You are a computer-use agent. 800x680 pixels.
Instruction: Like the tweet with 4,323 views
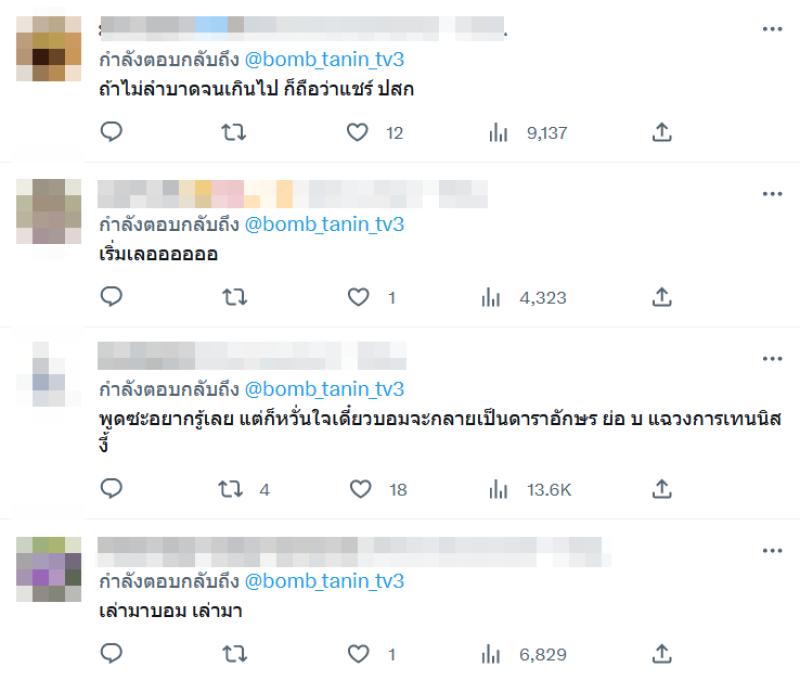[x=358, y=297]
